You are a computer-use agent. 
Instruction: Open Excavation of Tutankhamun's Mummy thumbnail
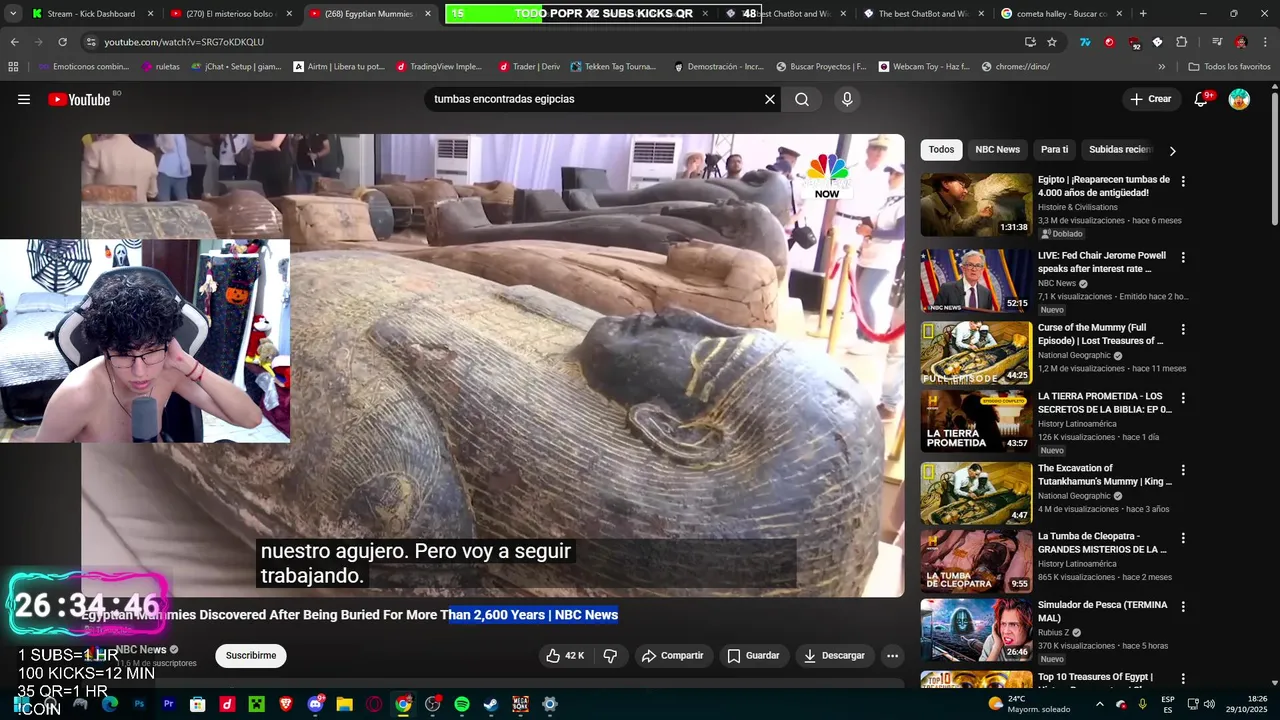click(976, 493)
